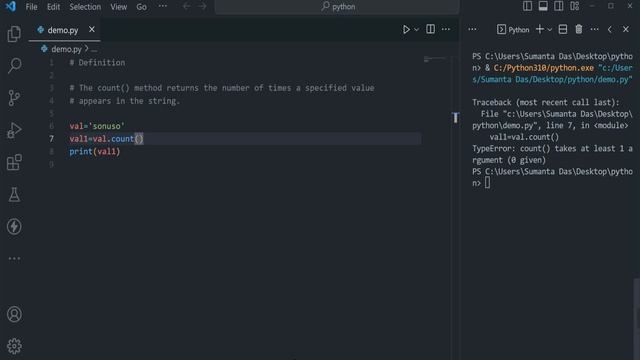
Task: Show more menu bar items
Action: (162, 7)
